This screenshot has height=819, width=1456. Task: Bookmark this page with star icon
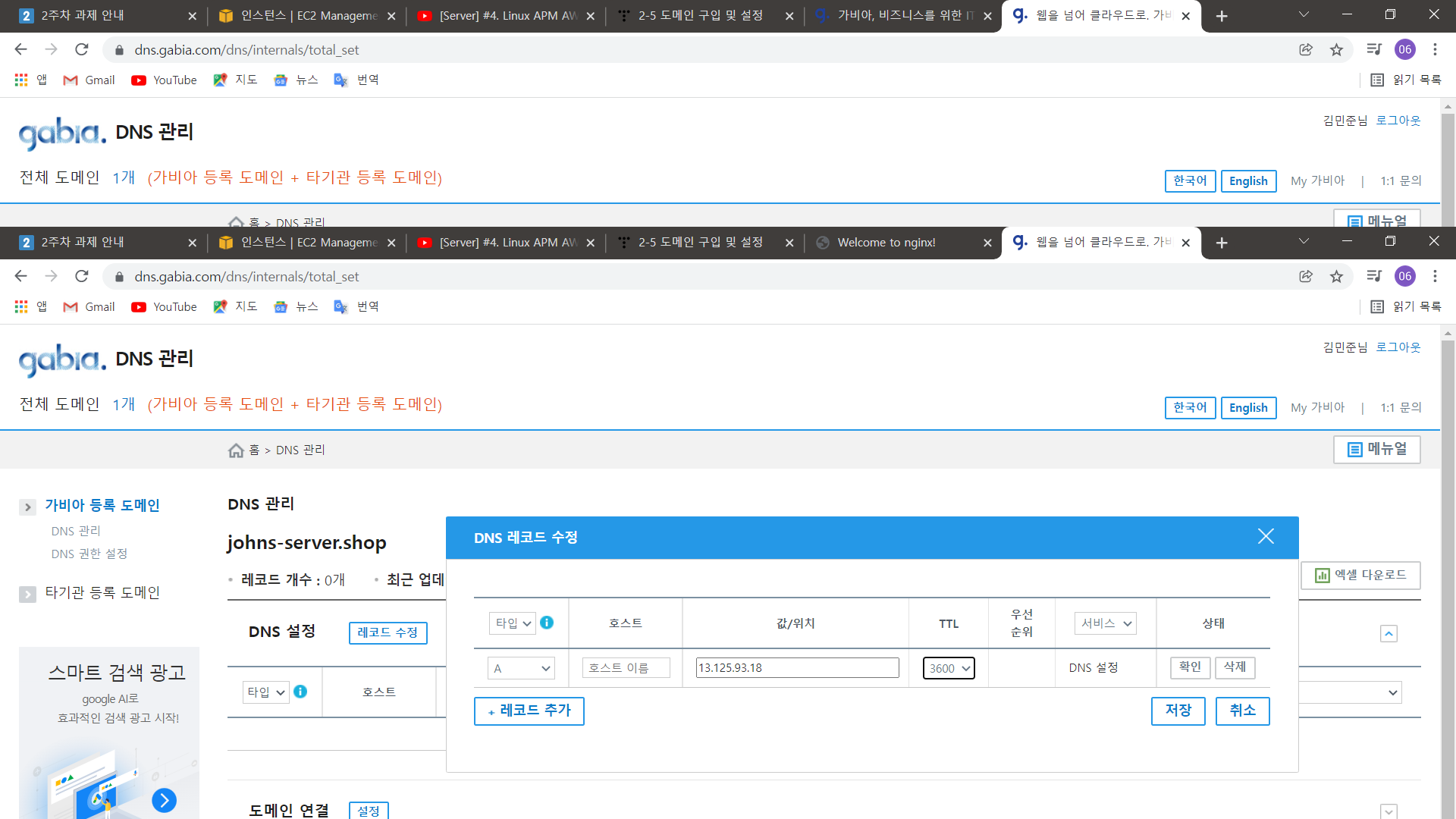coord(1336,277)
